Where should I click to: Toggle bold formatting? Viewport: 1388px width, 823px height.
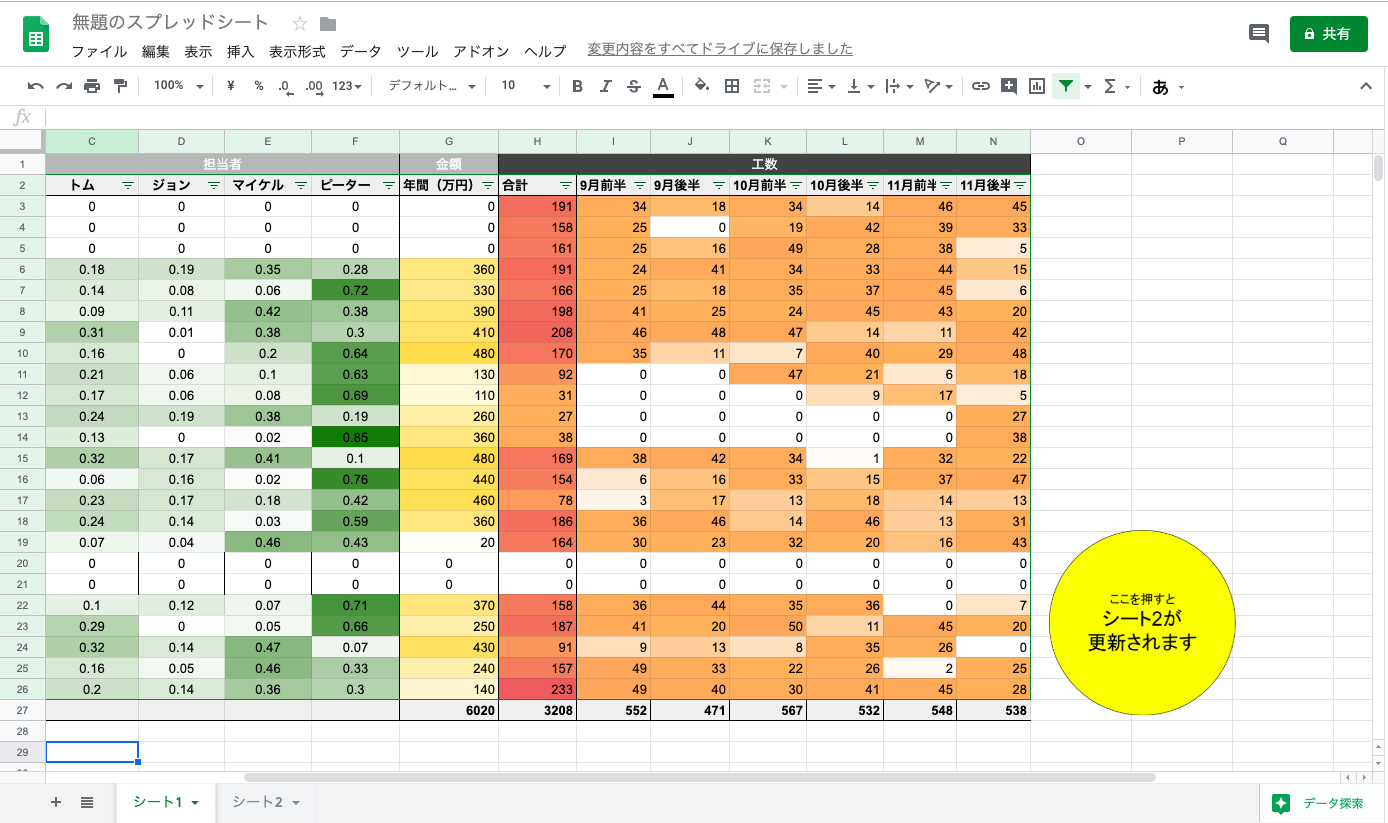tap(577, 86)
